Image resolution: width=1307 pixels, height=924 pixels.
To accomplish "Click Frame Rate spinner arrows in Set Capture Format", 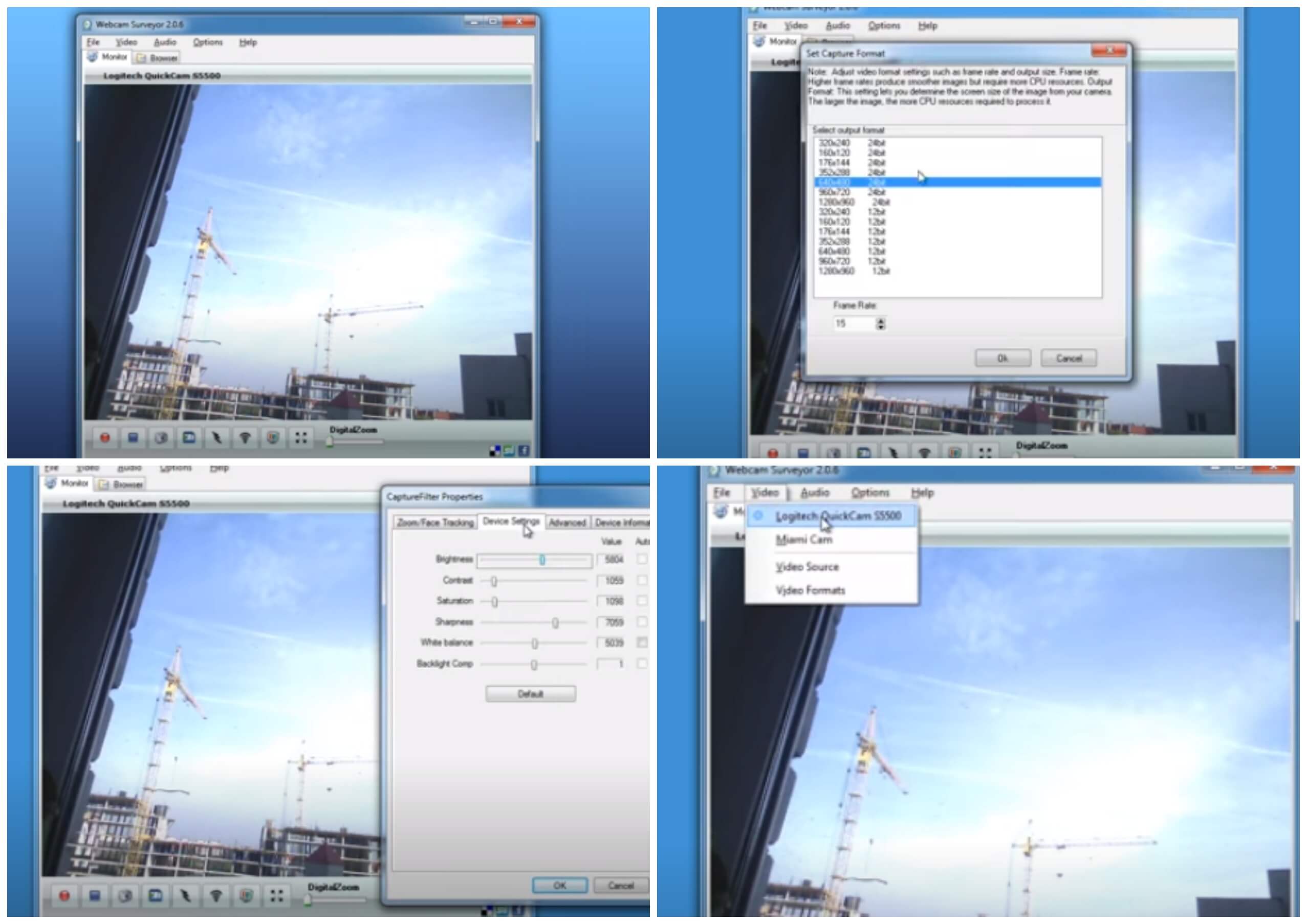I will point(881,324).
